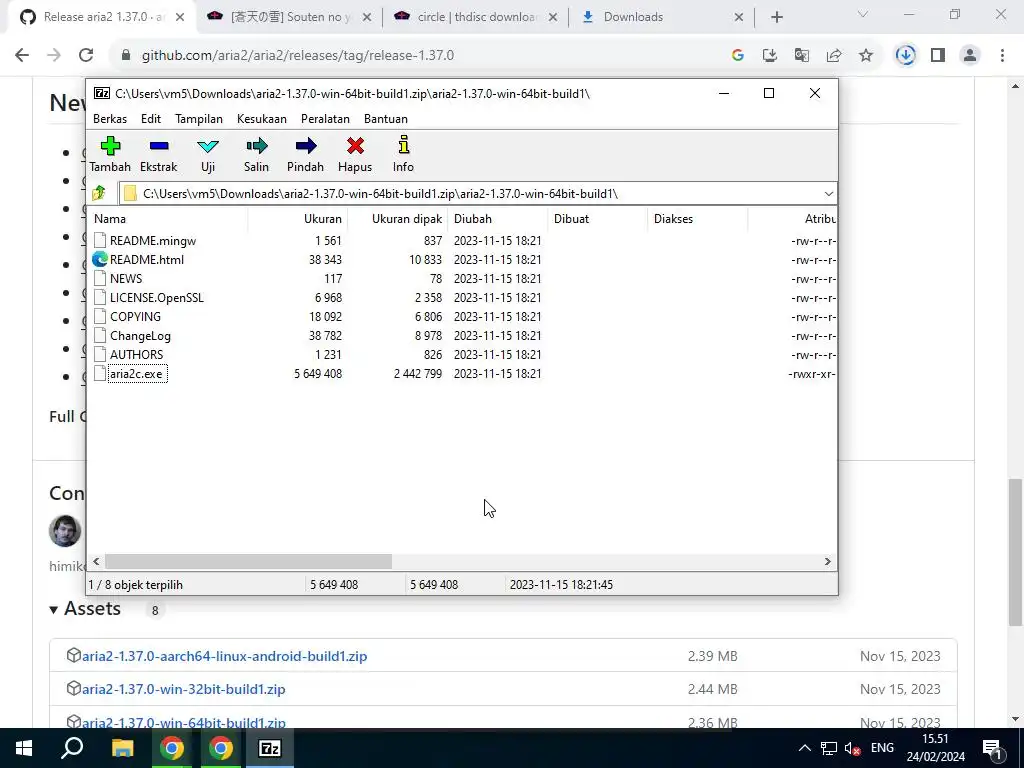The width and height of the screenshot is (1024, 768).
Task: Download aria2-1.37.0-aarch64-linux-android-build1.zip
Action: [225, 656]
